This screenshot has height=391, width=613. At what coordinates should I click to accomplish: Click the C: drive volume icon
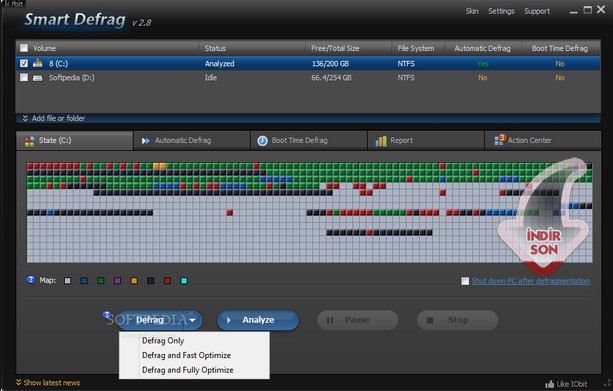click(38, 63)
